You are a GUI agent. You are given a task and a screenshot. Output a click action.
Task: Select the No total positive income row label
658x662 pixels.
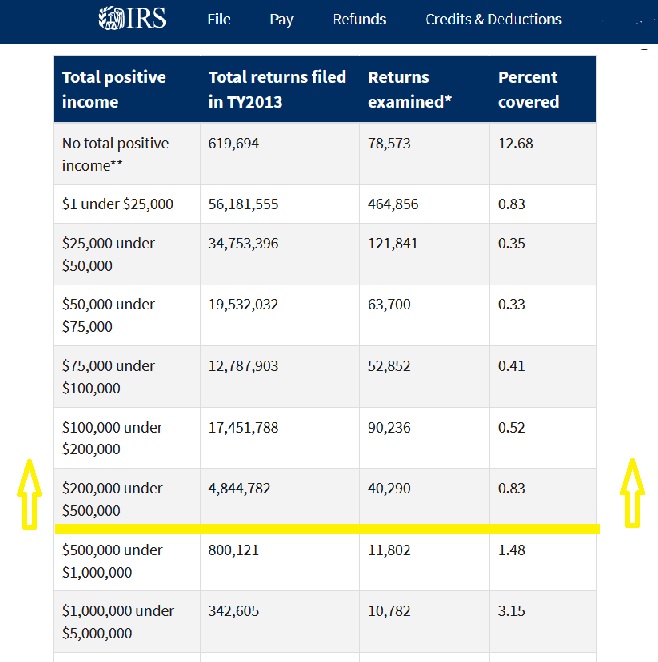coord(115,154)
